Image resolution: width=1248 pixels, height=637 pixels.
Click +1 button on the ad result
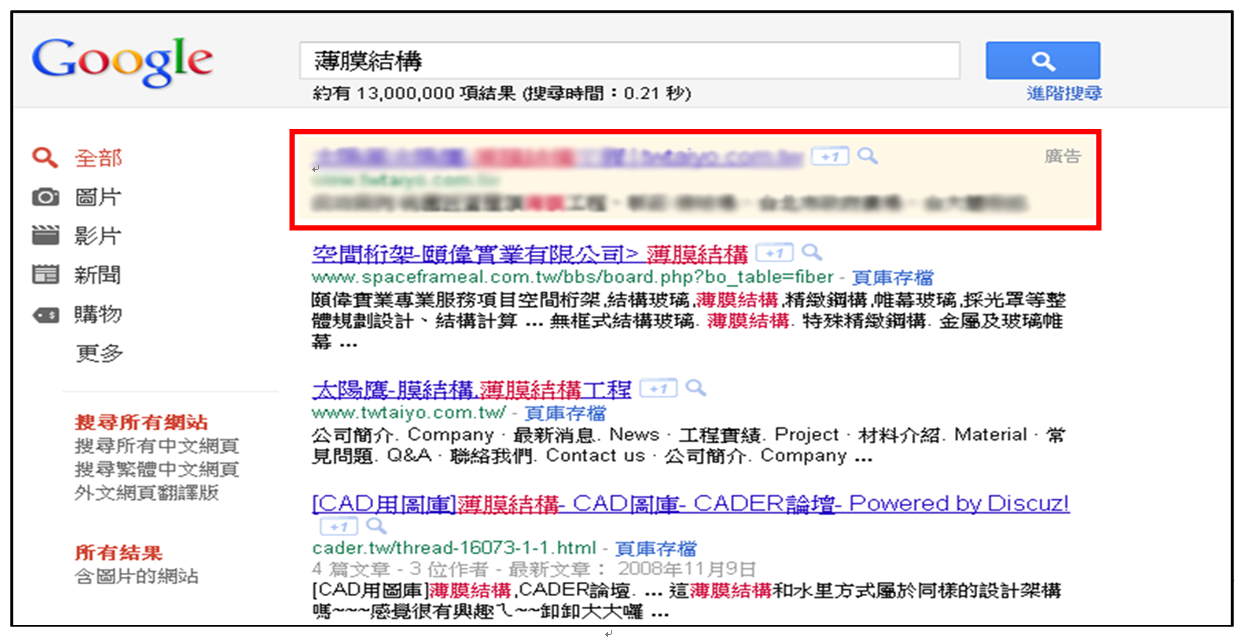830,156
